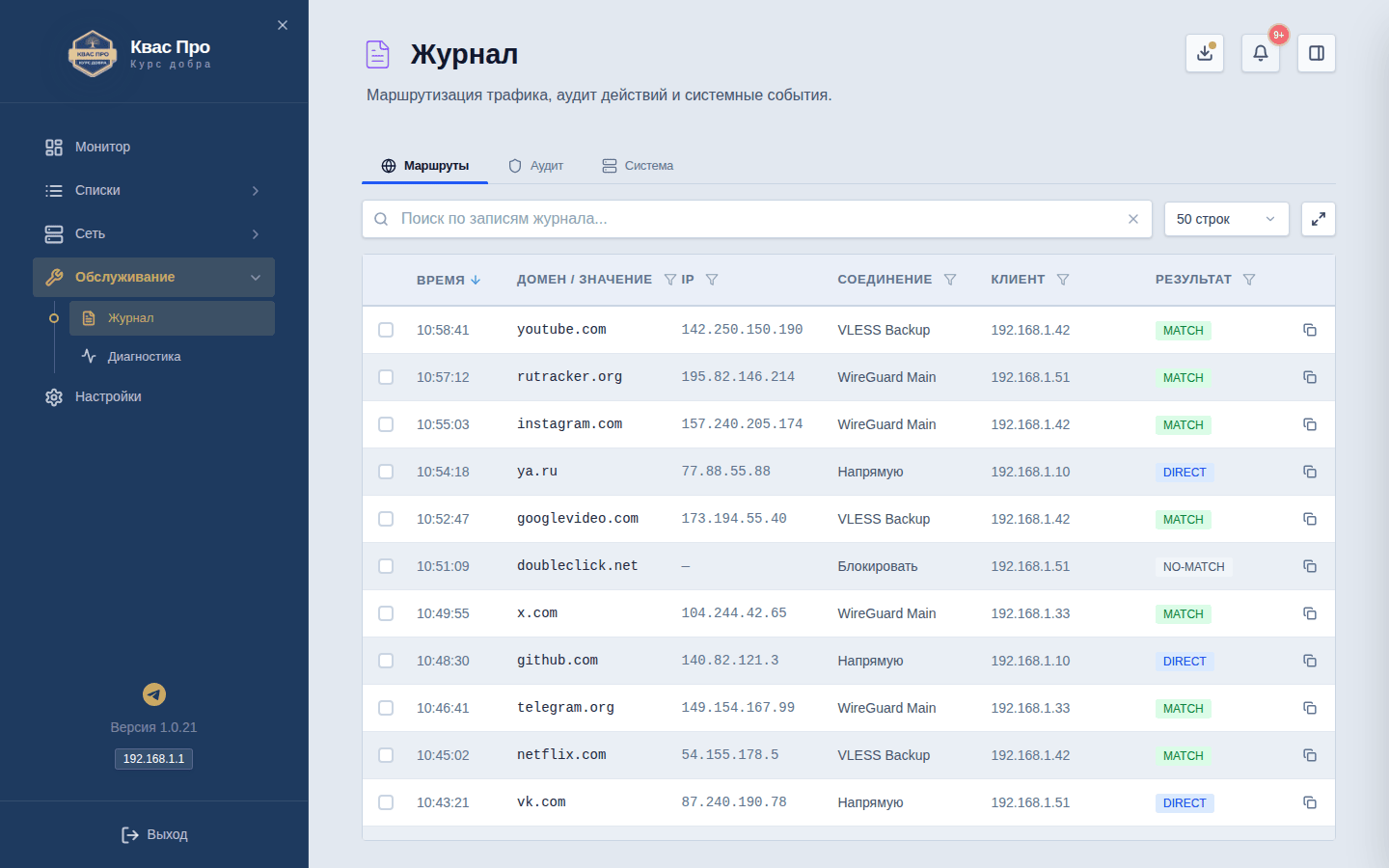
Task: Switch to the Система tab
Action: (638, 166)
